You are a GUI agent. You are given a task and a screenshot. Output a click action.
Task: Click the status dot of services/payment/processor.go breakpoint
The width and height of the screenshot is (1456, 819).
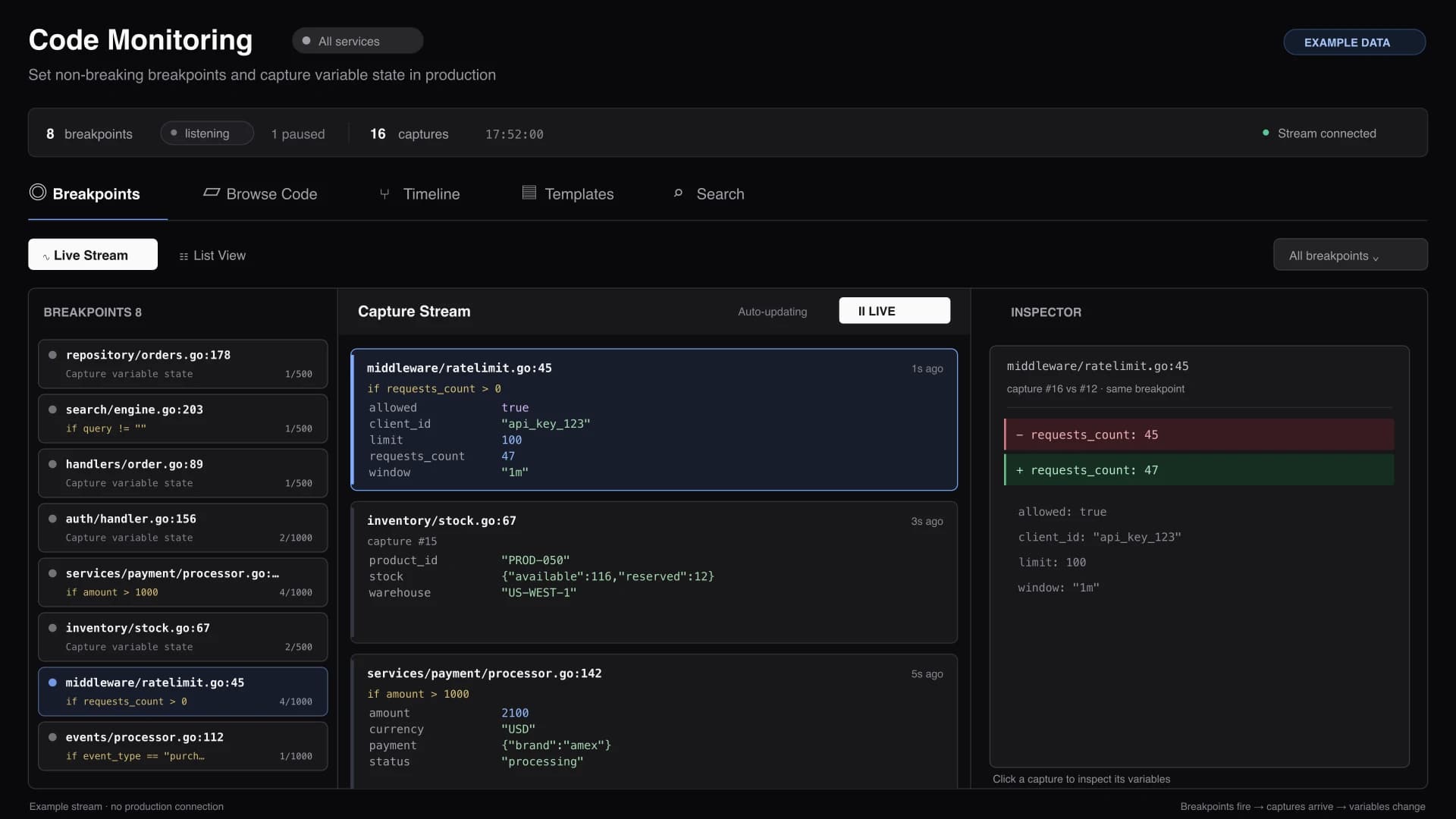coord(52,573)
